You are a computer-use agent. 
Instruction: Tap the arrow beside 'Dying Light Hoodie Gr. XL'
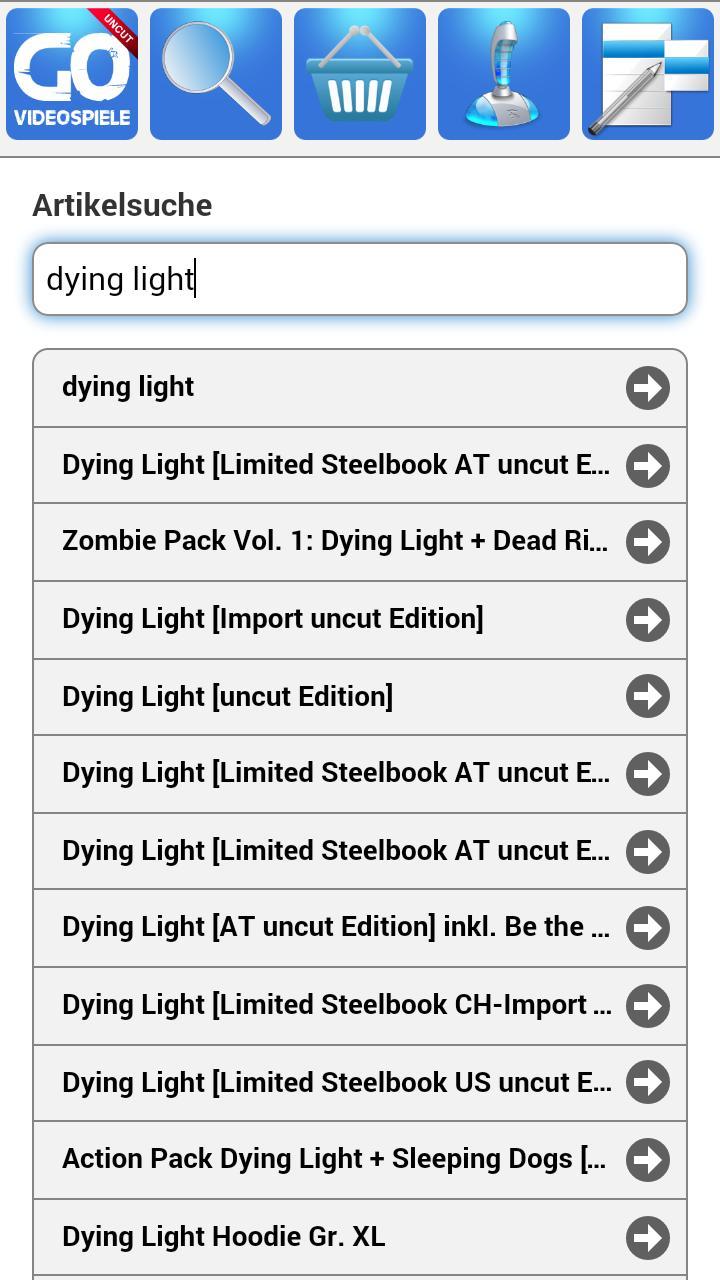point(647,1236)
